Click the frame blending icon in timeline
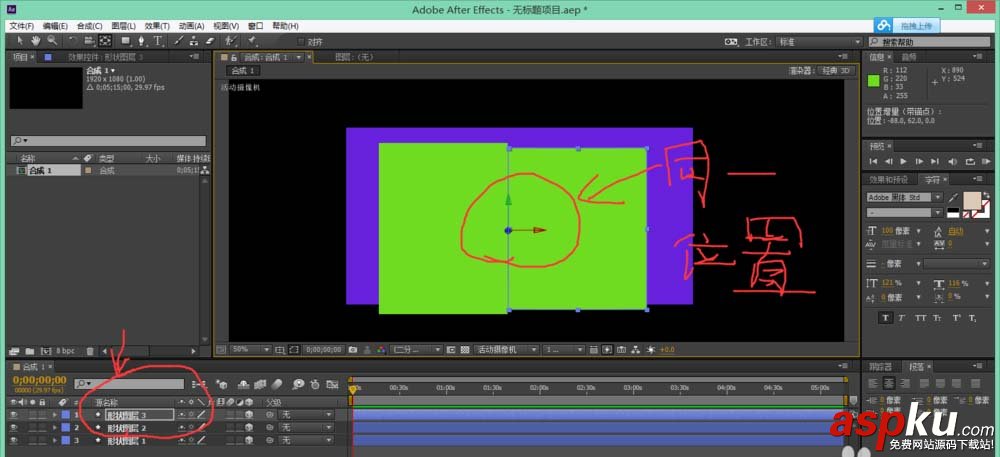 260,384
